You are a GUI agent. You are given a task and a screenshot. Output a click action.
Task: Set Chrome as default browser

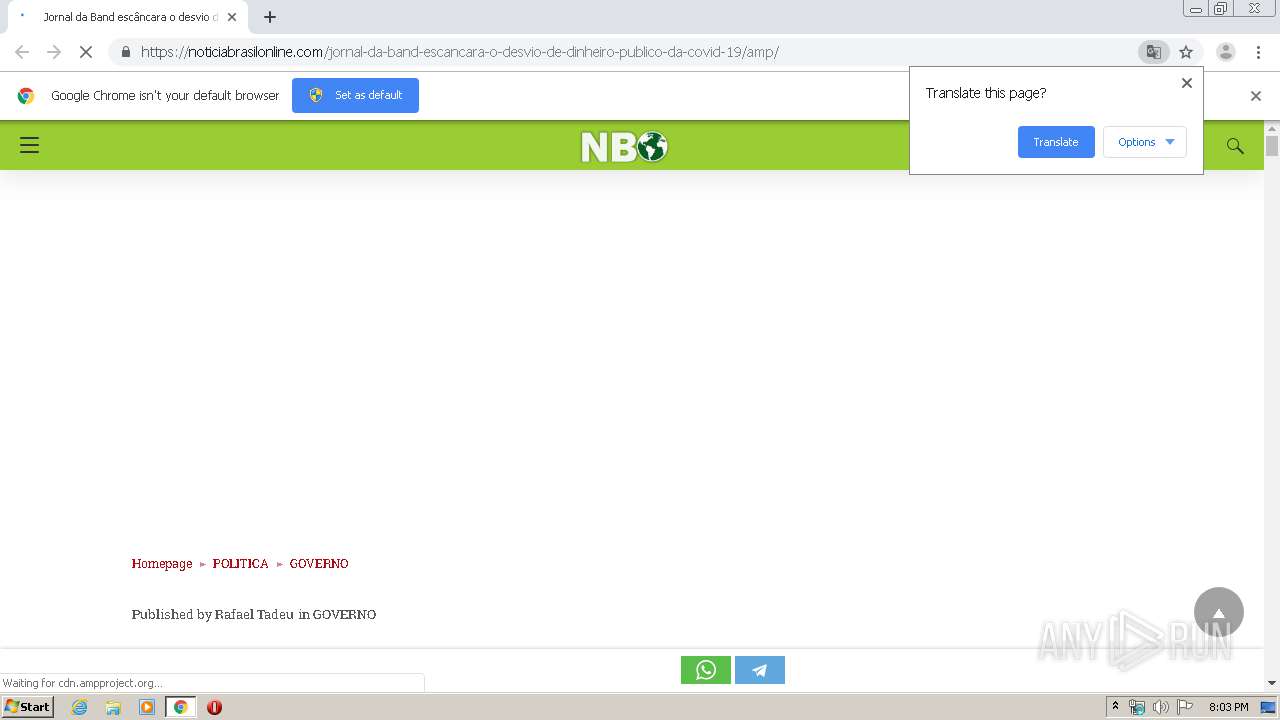click(x=355, y=95)
